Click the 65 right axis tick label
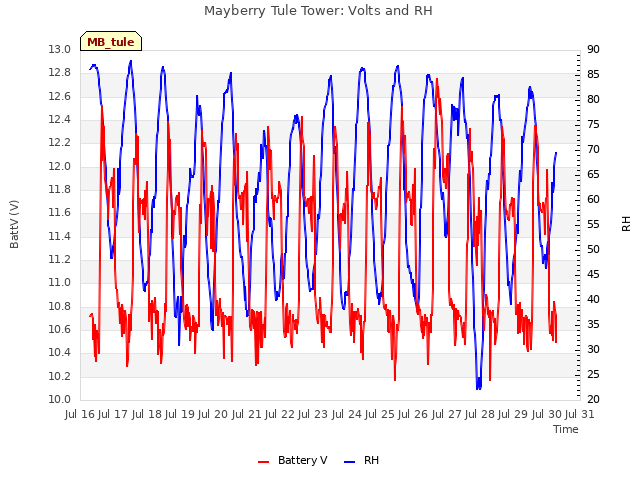 [593, 174]
